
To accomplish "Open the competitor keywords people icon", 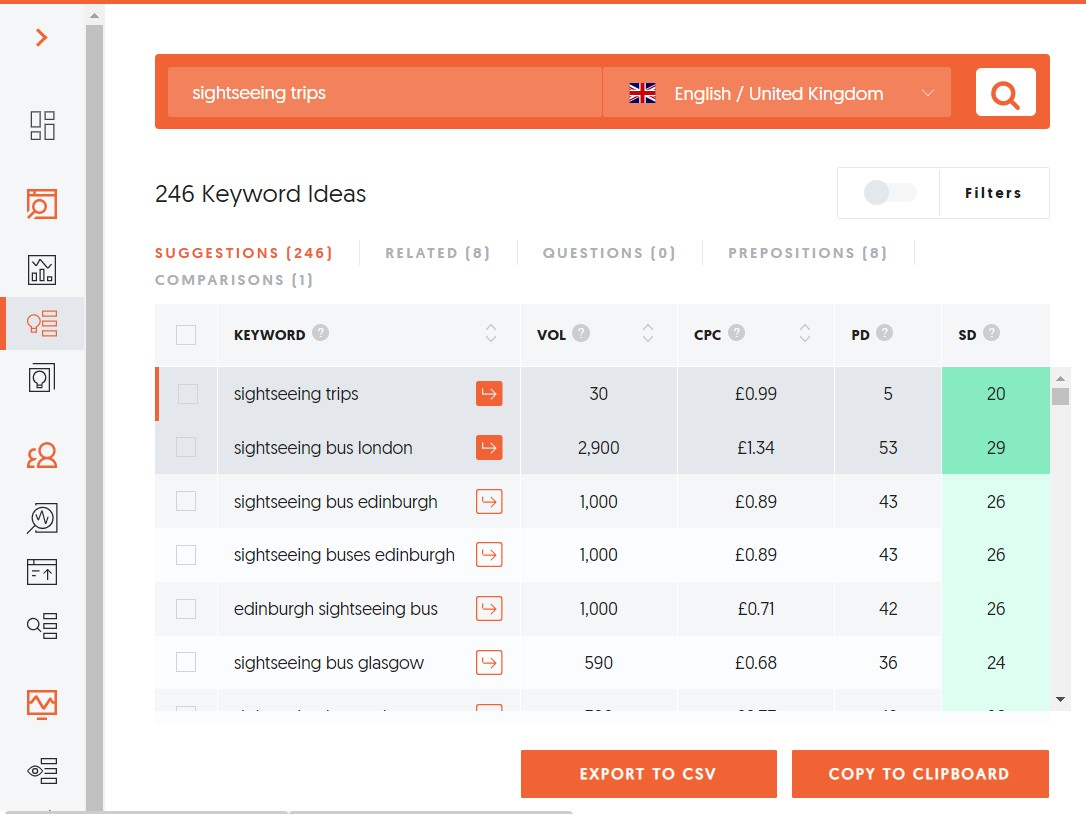I will coord(42,453).
